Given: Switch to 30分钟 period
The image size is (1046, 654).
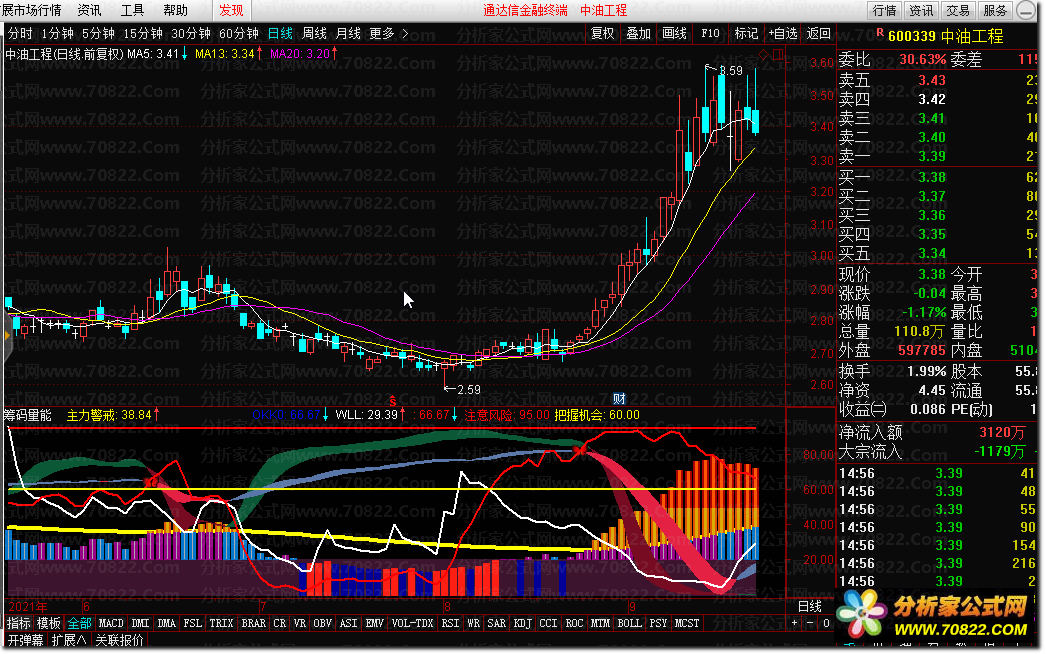Looking at the screenshot, I should coord(191,33).
